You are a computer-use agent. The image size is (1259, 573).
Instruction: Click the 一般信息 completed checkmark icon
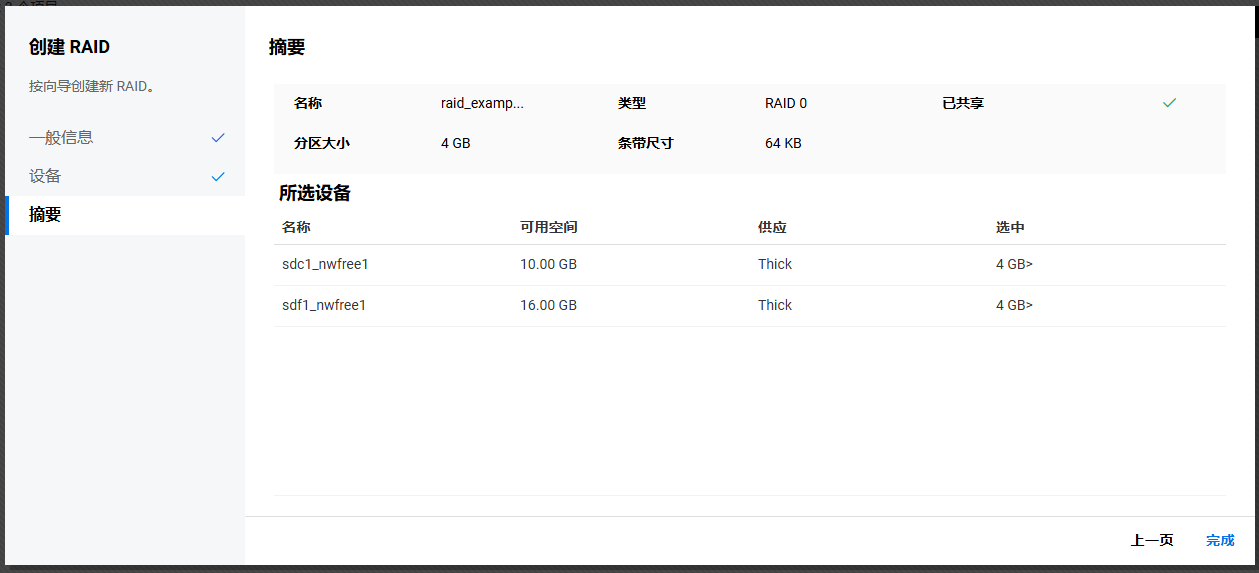[218, 138]
